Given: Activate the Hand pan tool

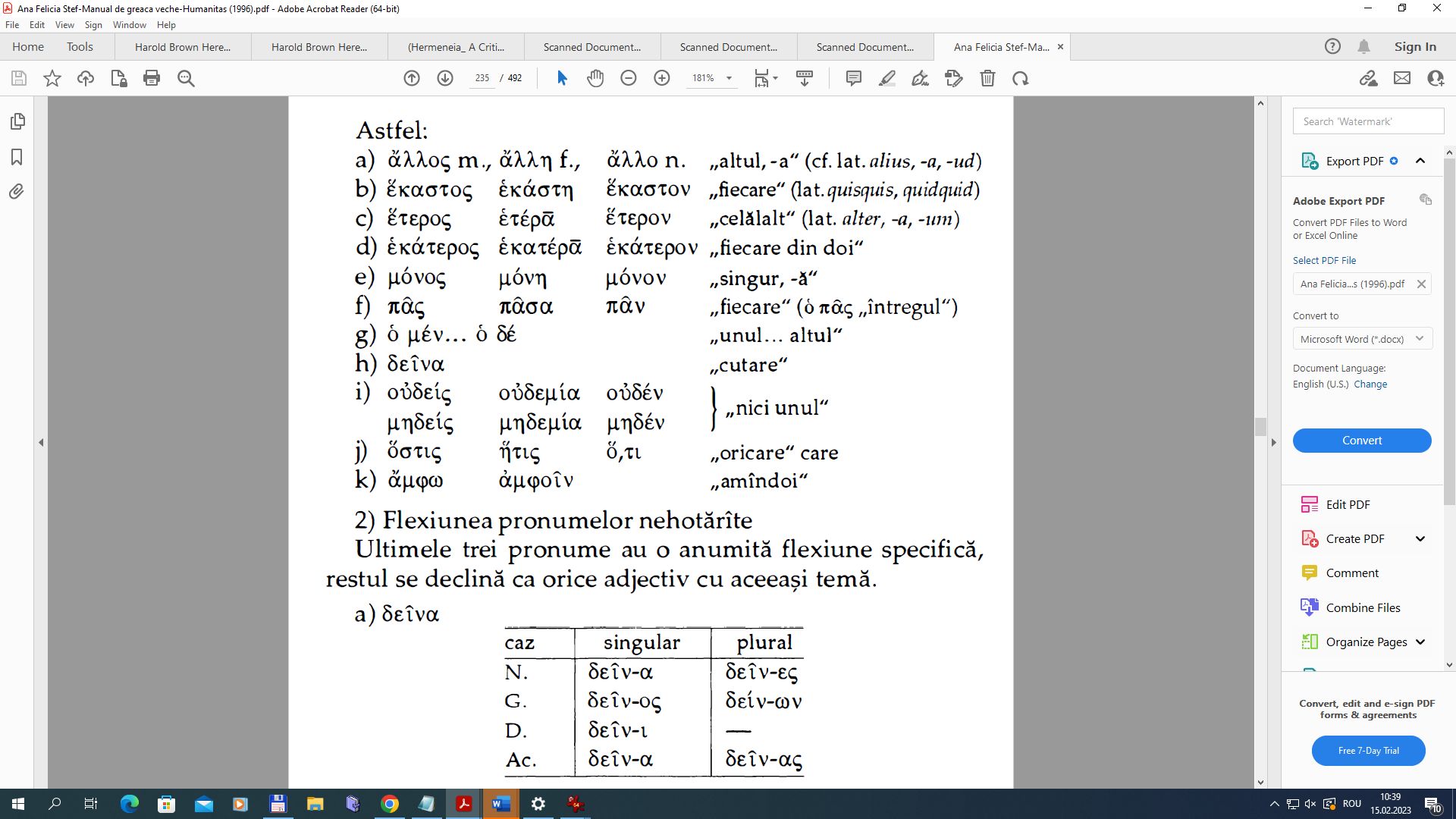Looking at the screenshot, I should (595, 78).
